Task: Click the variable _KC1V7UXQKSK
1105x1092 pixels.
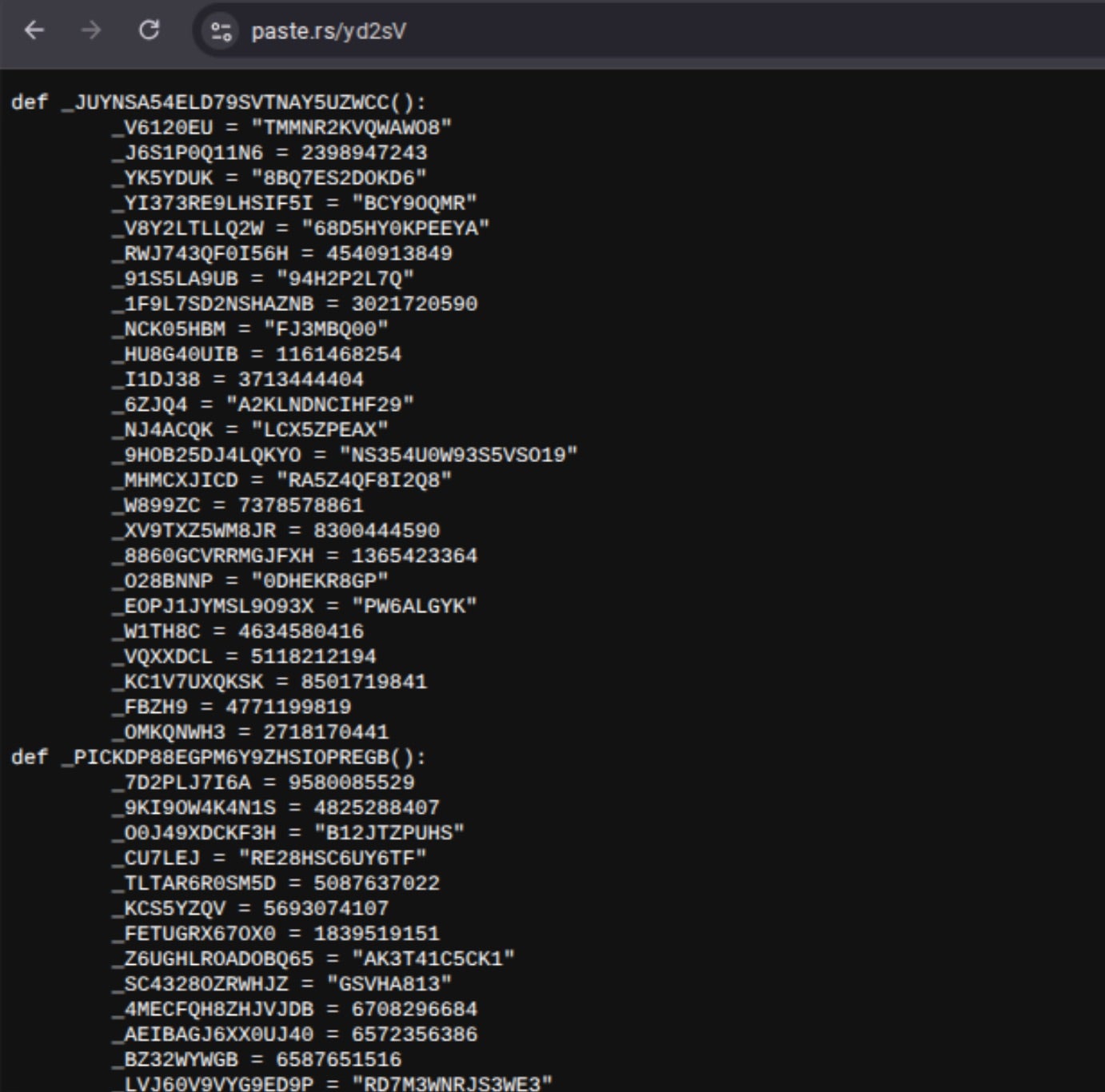Action: [x=188, y=682]
